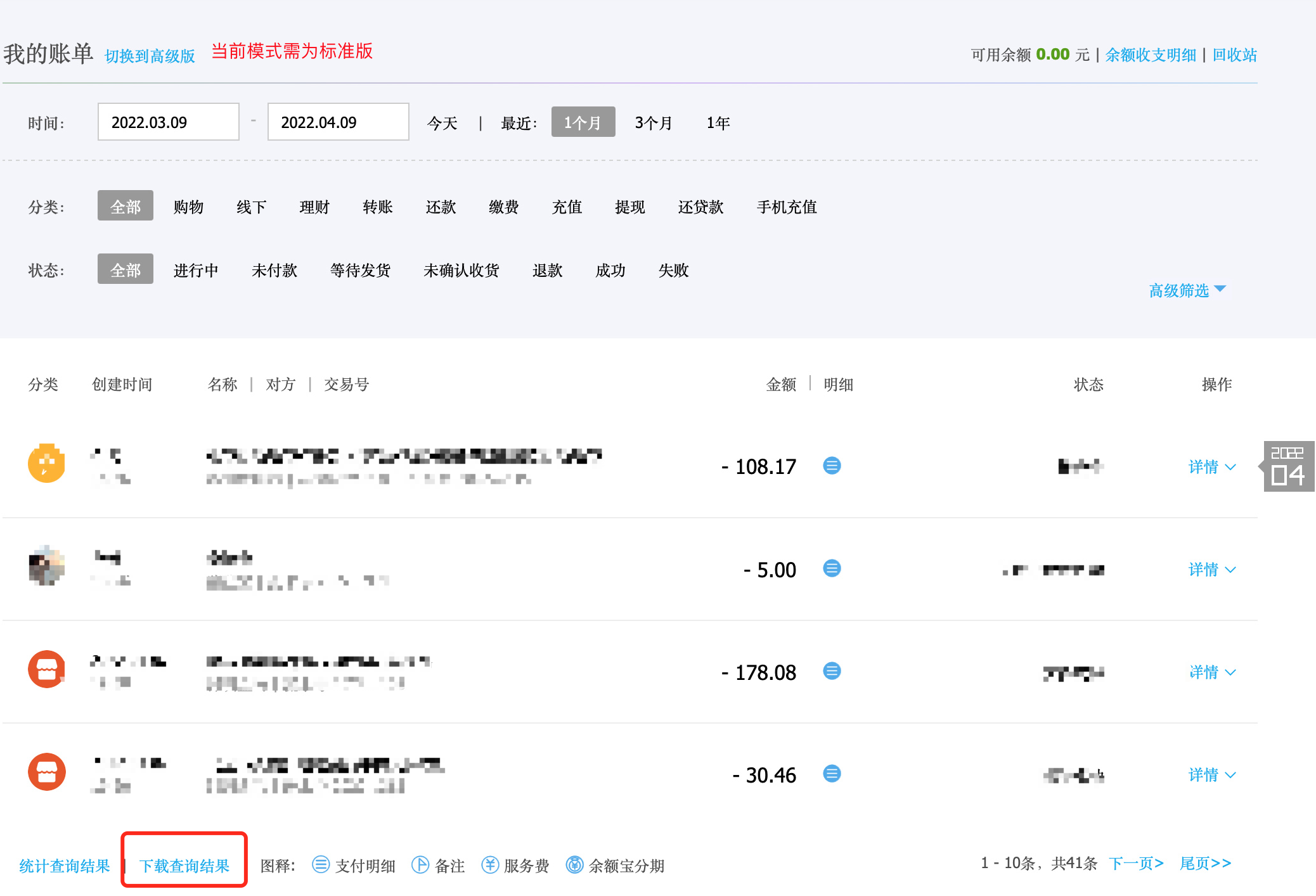
Task: Click payment detail icon for 178.08 transaction
Action: pos(832,671)
